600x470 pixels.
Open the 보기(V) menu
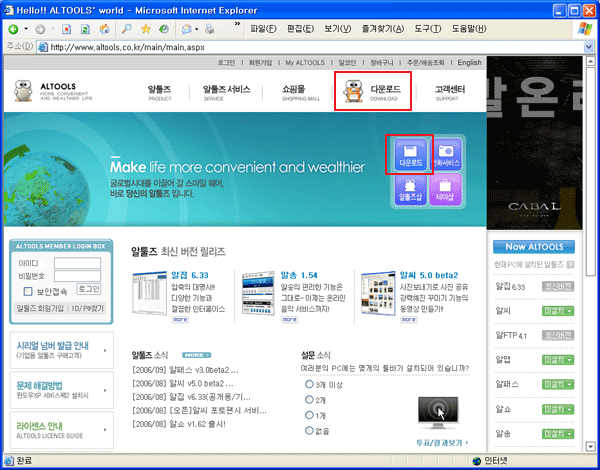338,29
